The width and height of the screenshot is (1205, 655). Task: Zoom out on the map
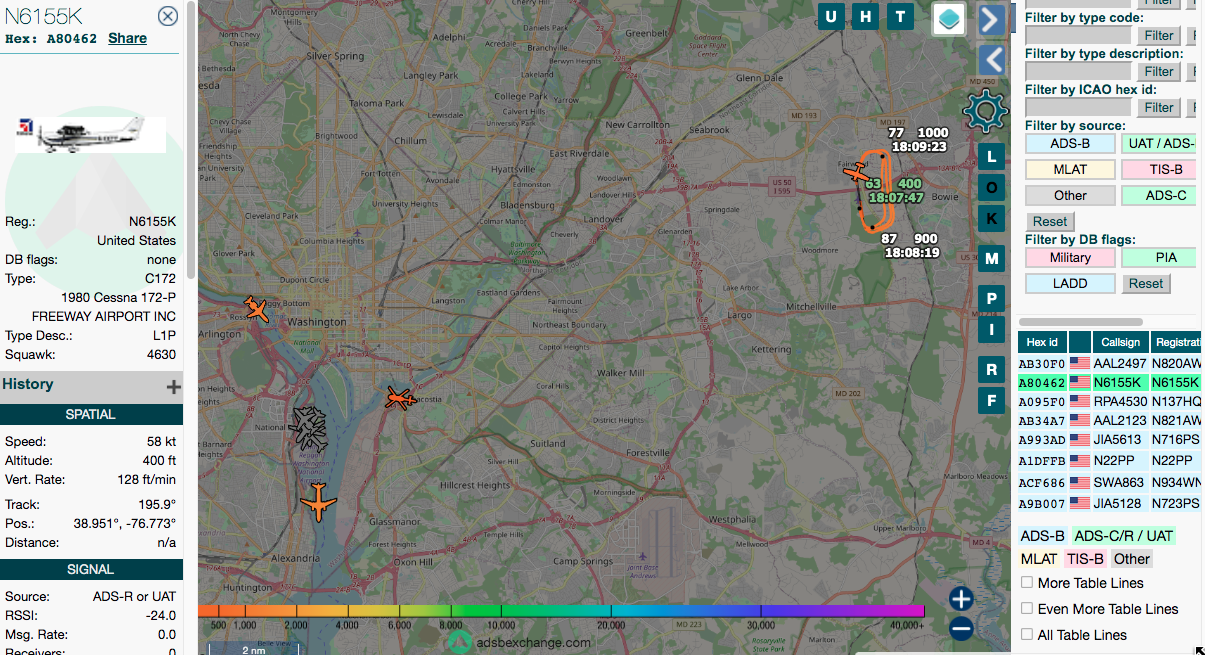(x=961, y=629)
